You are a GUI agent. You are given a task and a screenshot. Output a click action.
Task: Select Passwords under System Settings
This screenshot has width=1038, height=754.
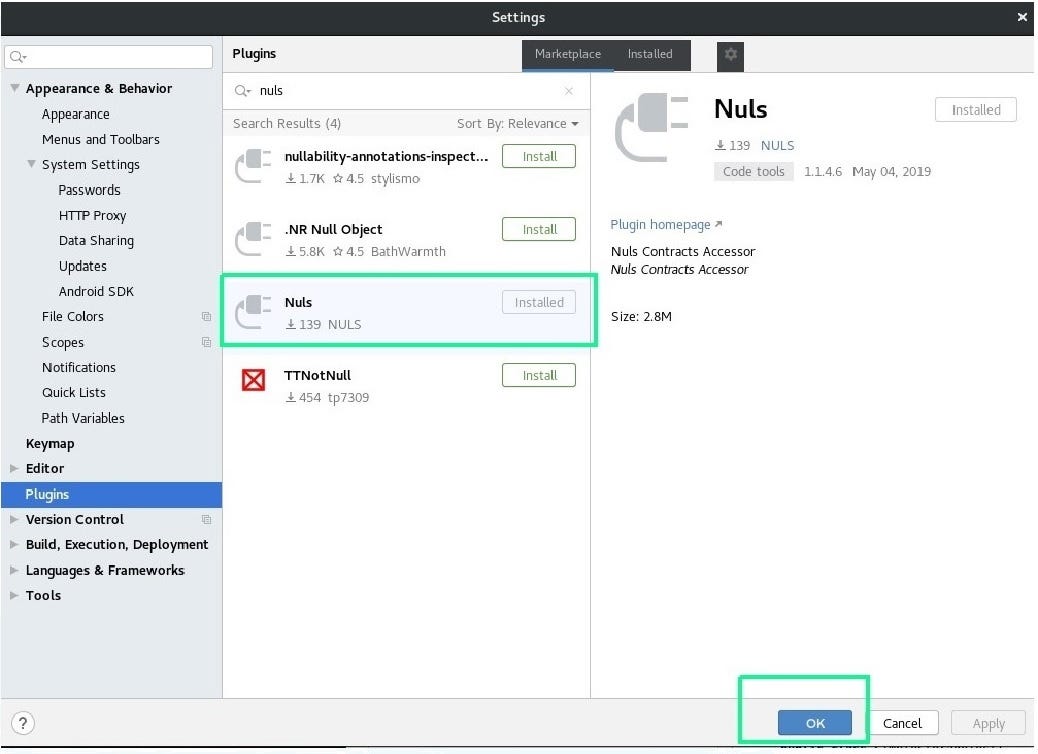tap(89, 190)
